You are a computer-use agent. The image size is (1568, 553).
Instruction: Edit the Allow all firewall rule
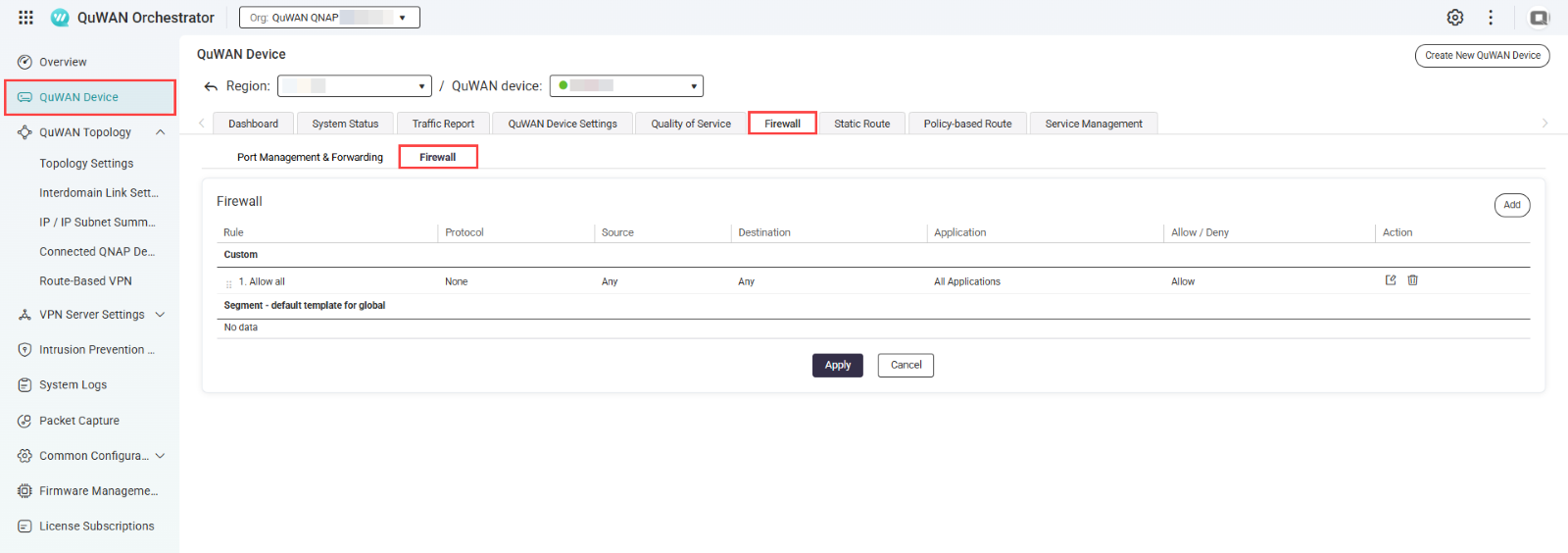(1391, 280)
